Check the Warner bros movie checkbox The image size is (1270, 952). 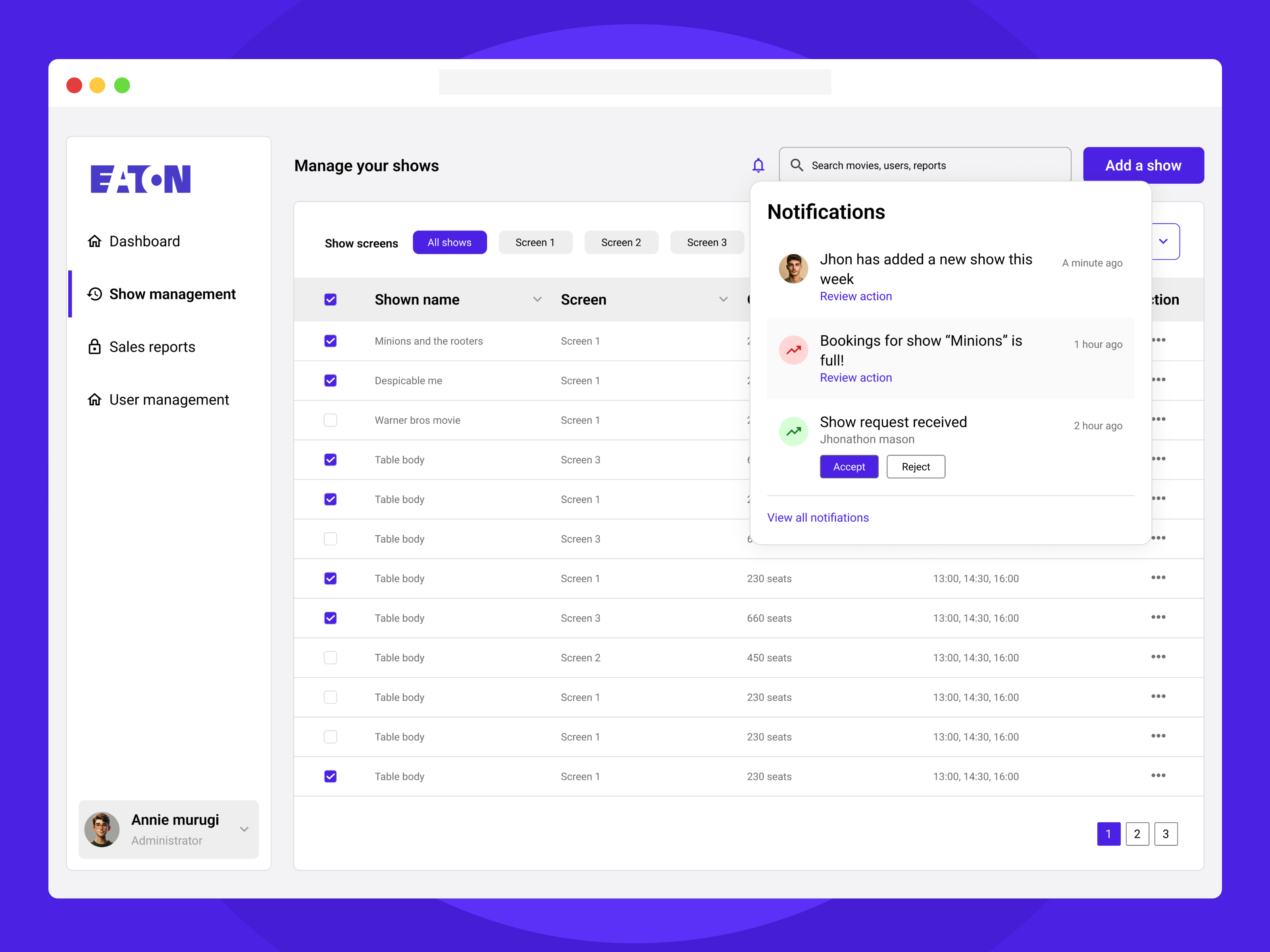331,420
